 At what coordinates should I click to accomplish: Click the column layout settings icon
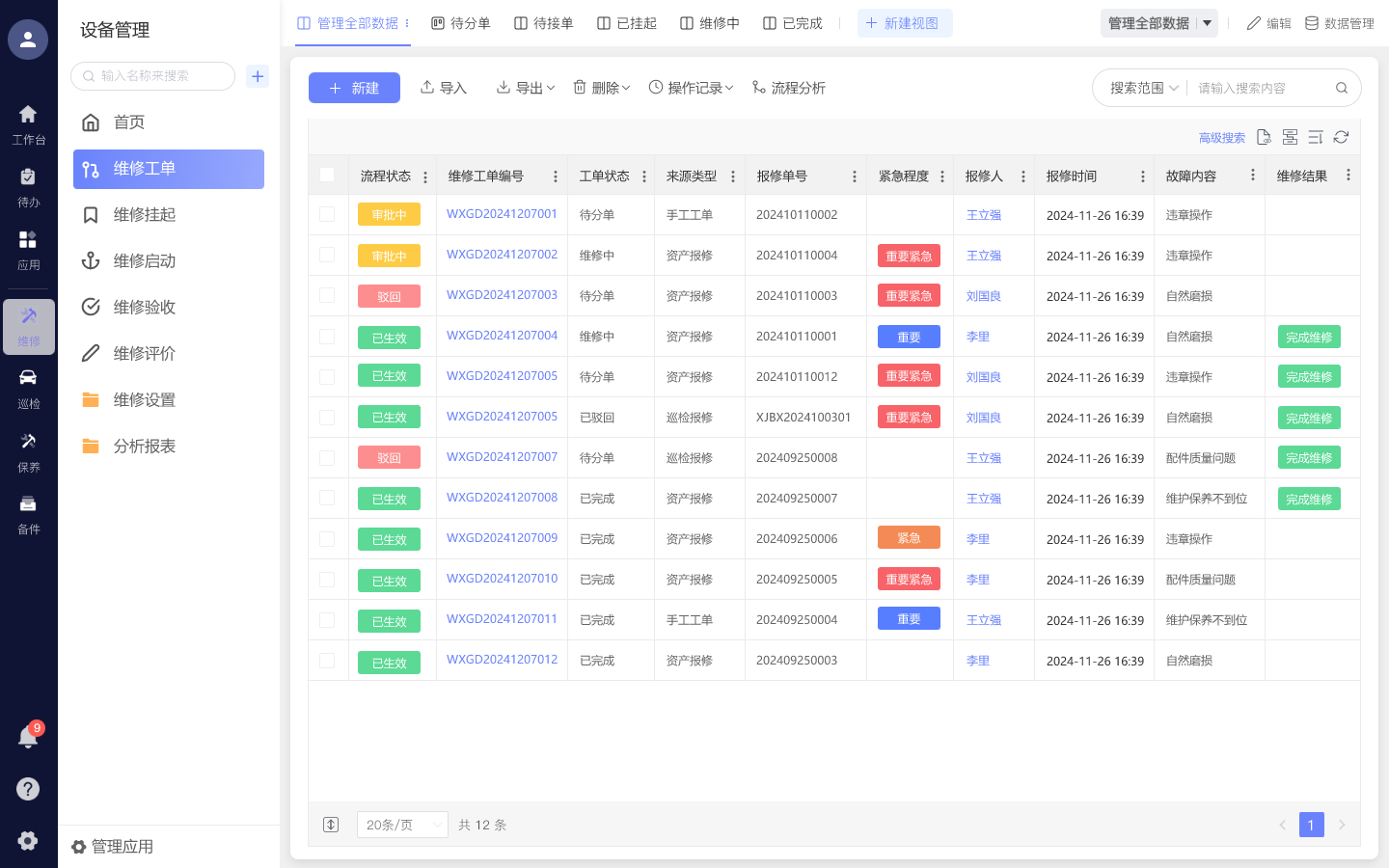[x=1290, y=137]
